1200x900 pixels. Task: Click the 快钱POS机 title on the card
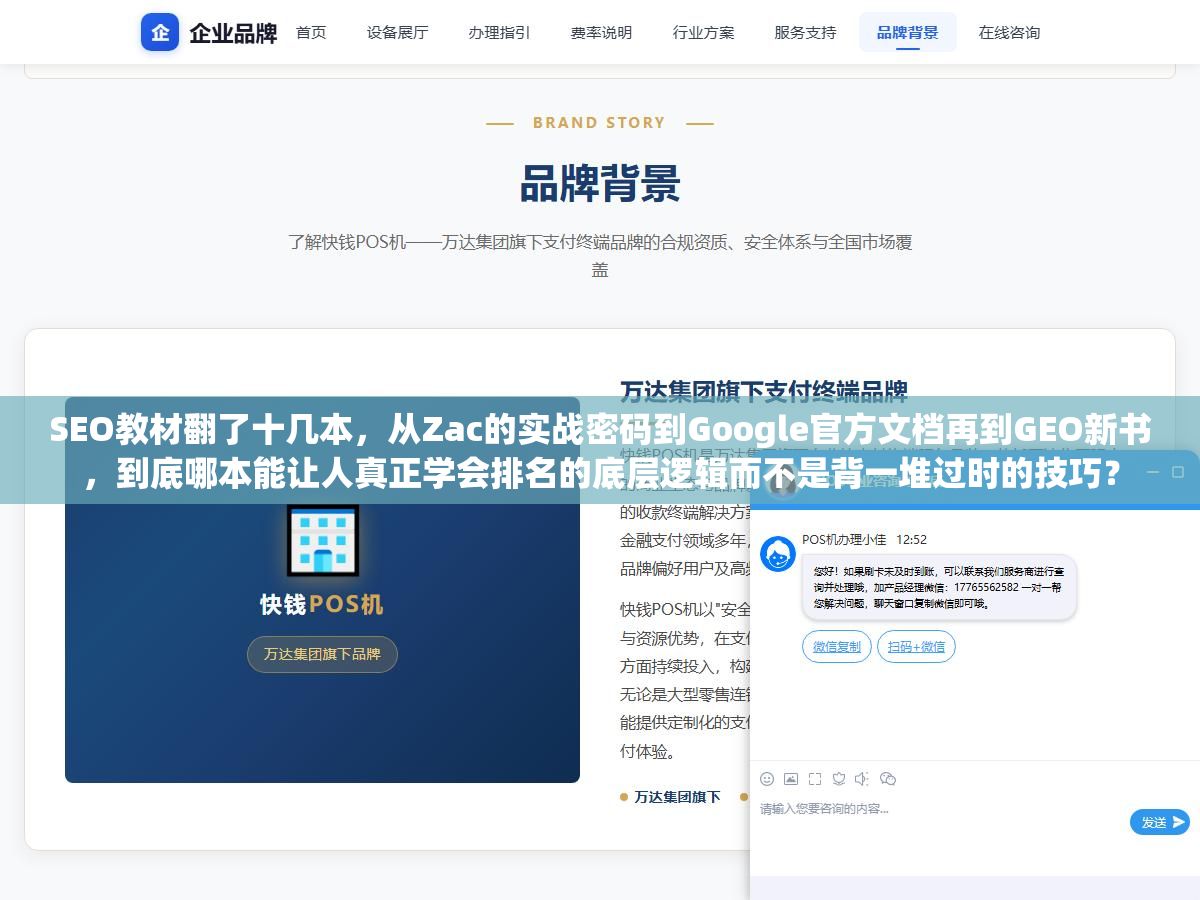click(x=322, y=605)
